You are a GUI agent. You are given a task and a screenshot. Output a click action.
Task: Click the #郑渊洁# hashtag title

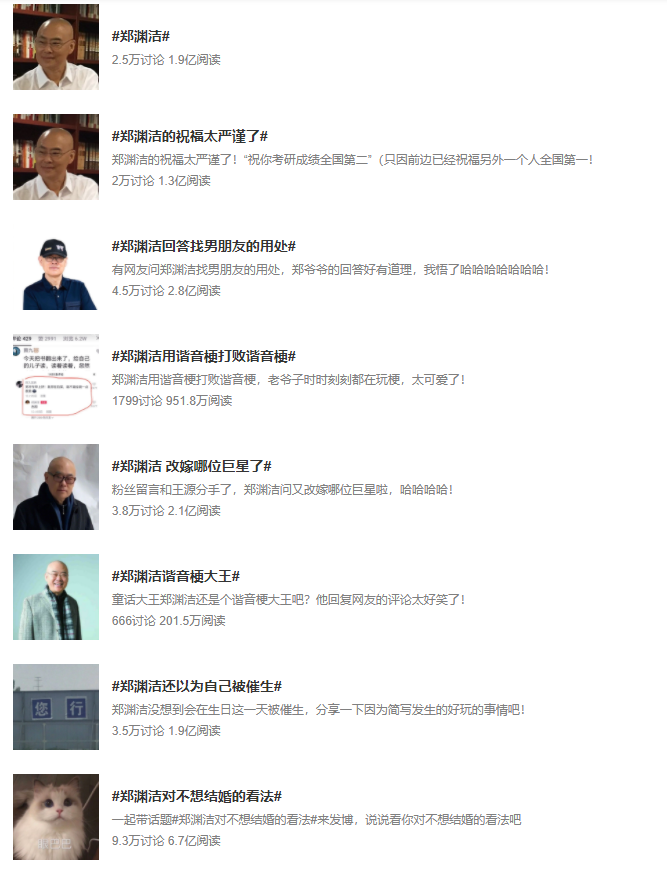coord(140,37)
